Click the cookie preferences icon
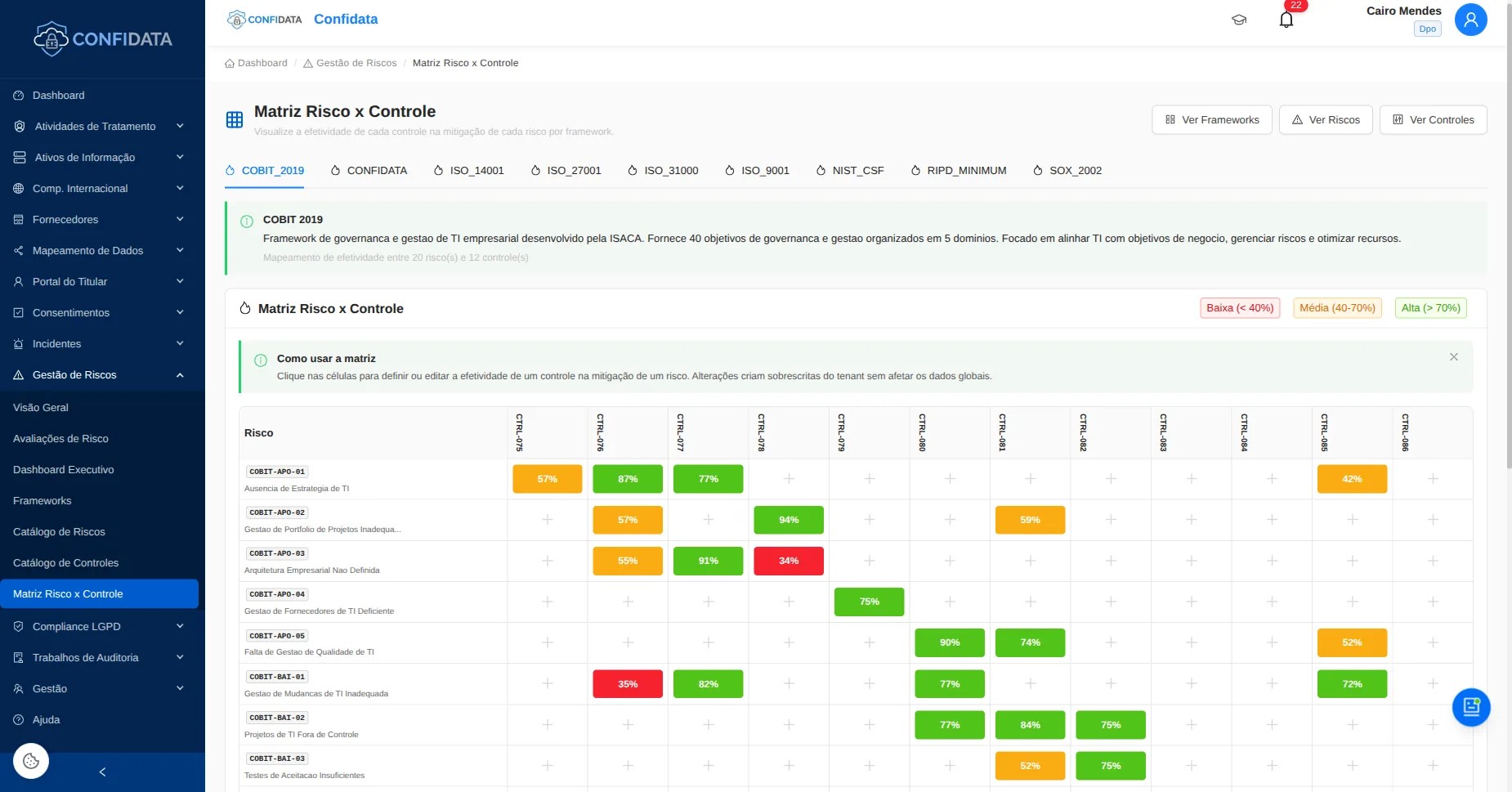 pos(30,760)
